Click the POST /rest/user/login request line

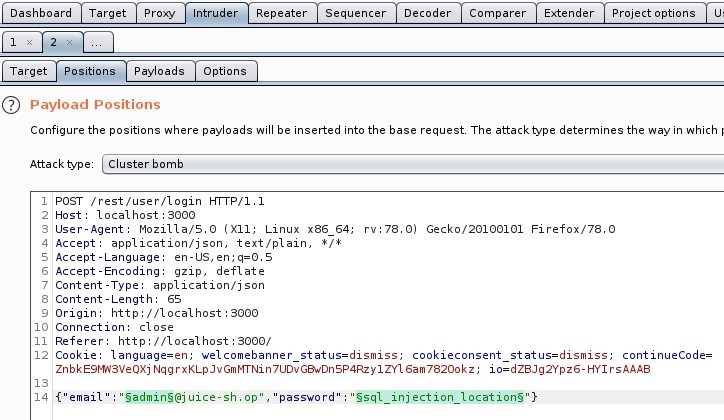[160, 201]
